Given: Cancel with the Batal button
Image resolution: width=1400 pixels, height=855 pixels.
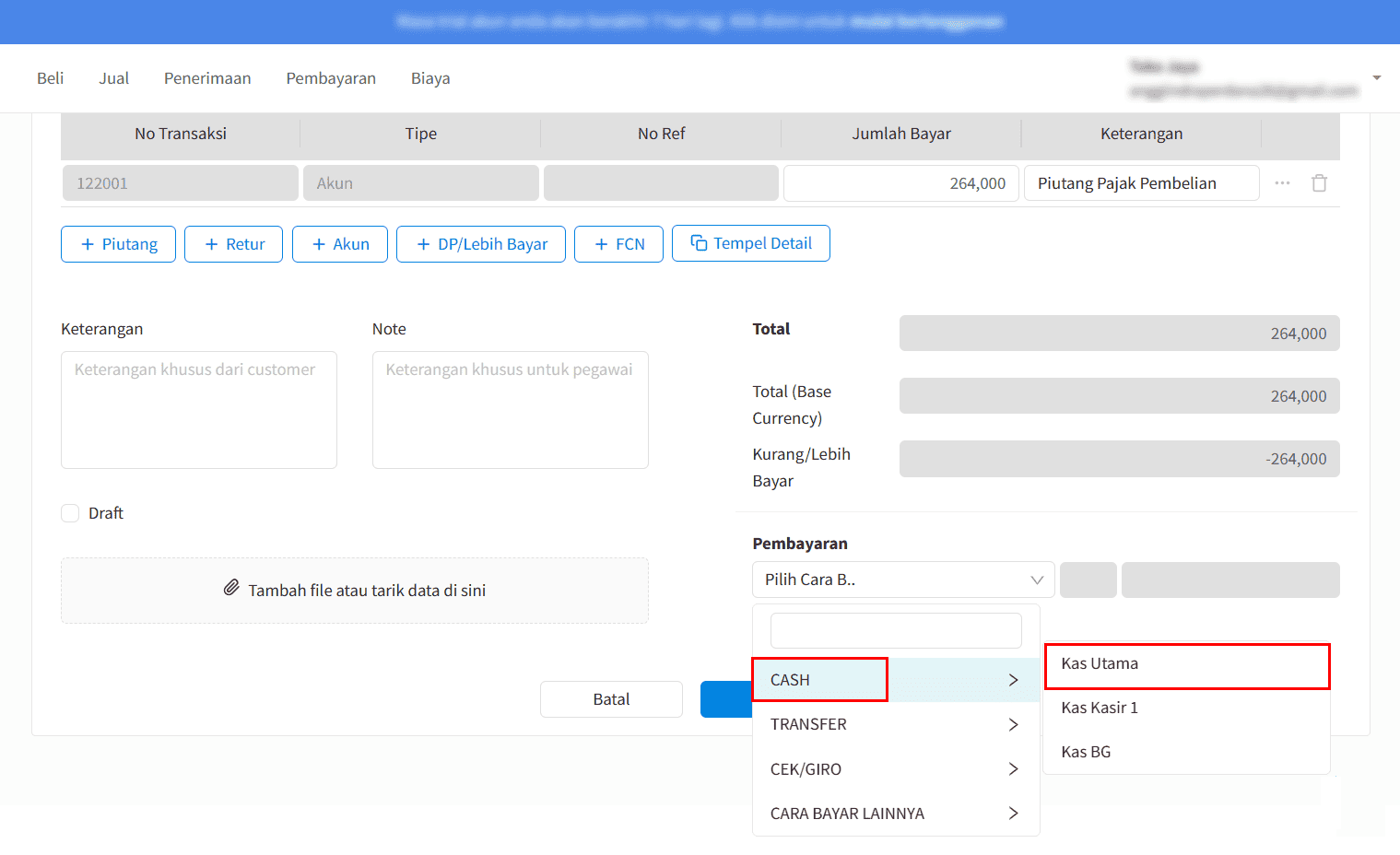Looking at the screenshot, I should 611,699.
